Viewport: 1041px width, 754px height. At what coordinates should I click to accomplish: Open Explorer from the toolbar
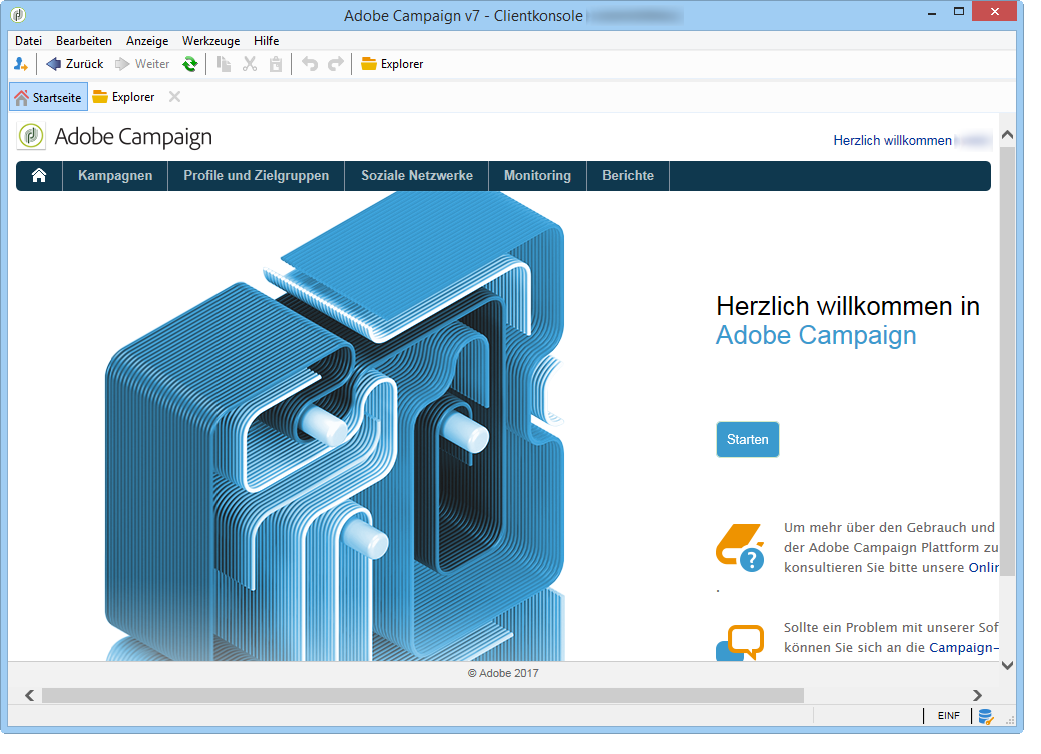pyautogui.click(x=392, y=64)
